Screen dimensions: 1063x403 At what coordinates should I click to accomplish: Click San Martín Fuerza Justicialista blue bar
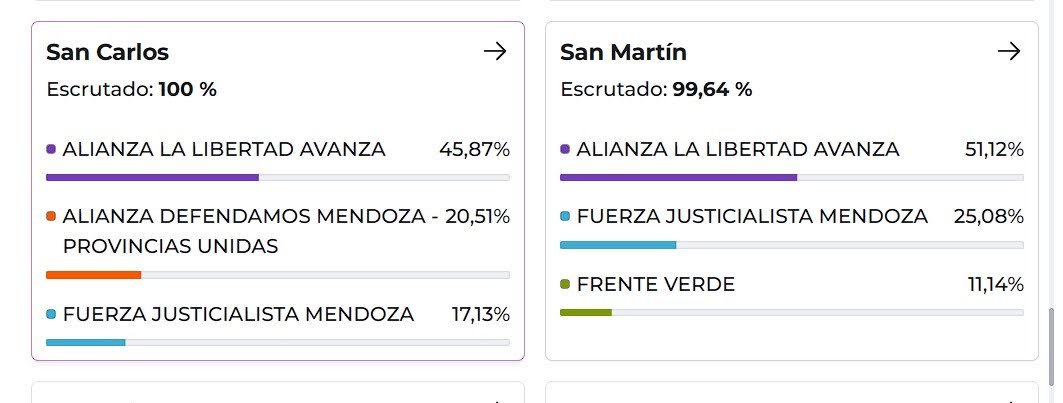[x=618, y=244]
